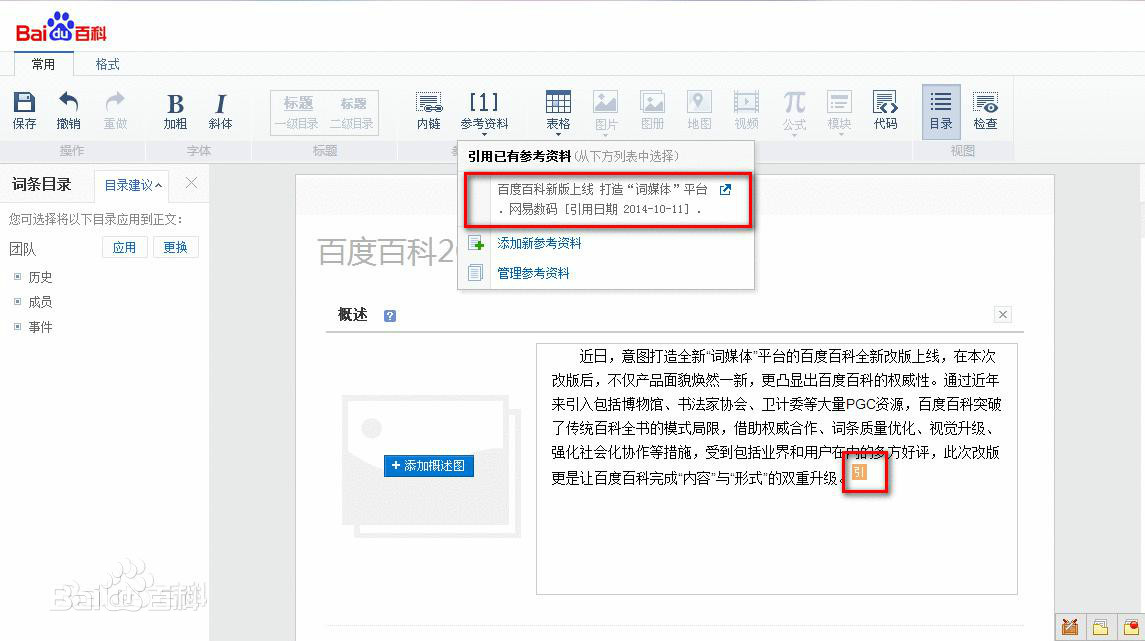Click the 保存 (Save) icon
Viewport: 1145px width, 641px height.
(23, 108)
